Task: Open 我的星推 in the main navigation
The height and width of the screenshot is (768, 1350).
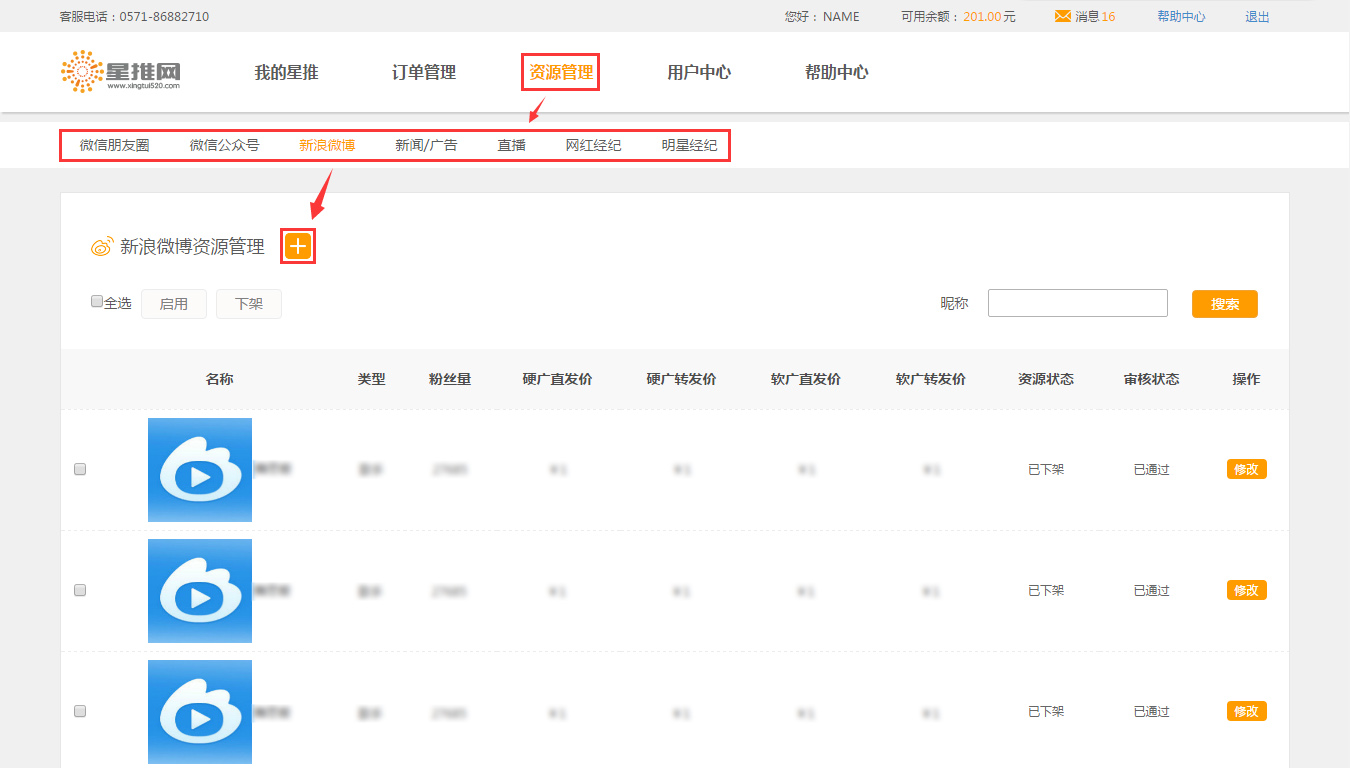Action: coord(286,72)
